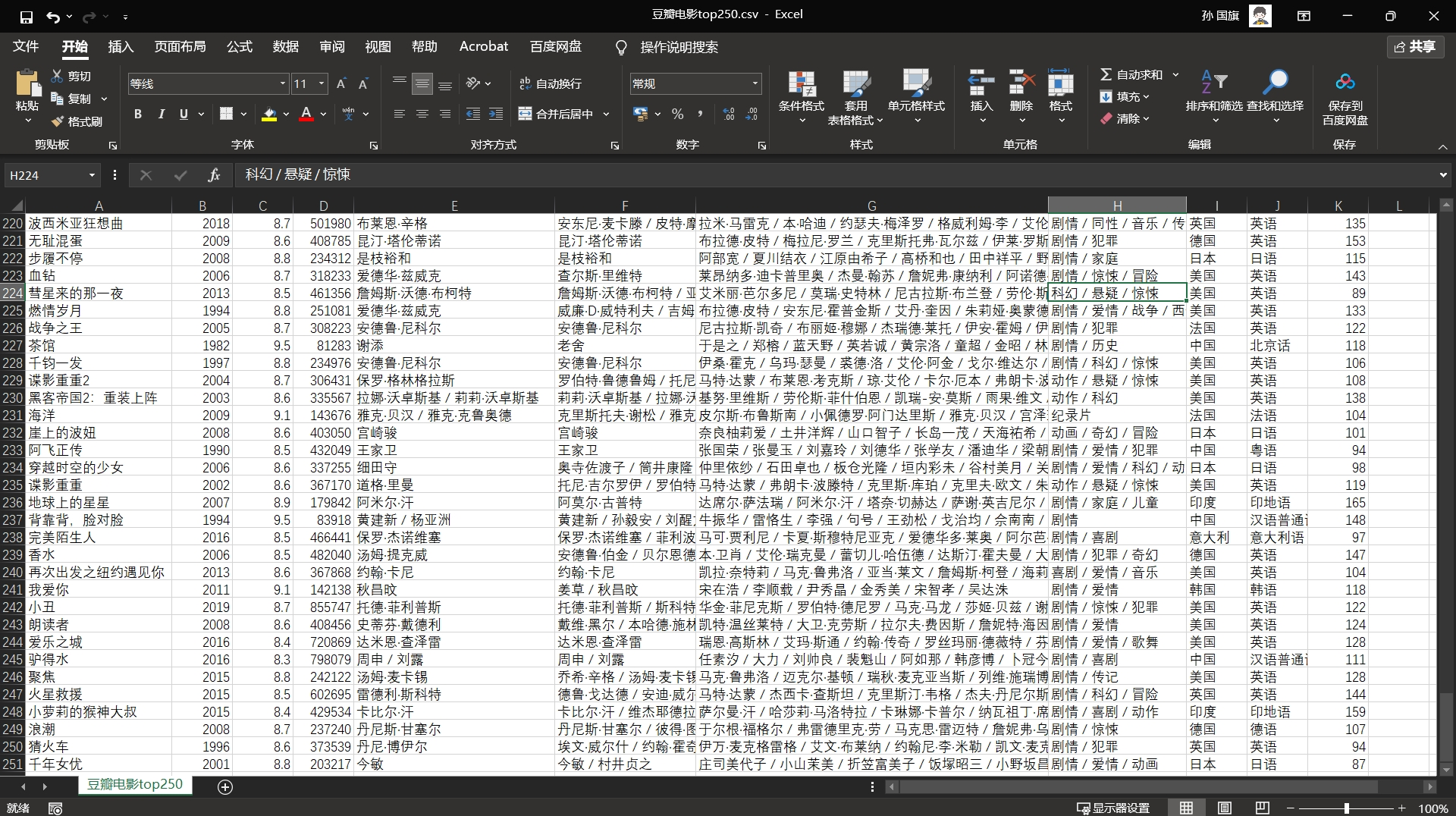The height and width of the screenshot is (816, 1456).
Task: Apply the yellow fill color swatch
Action: 269,115
